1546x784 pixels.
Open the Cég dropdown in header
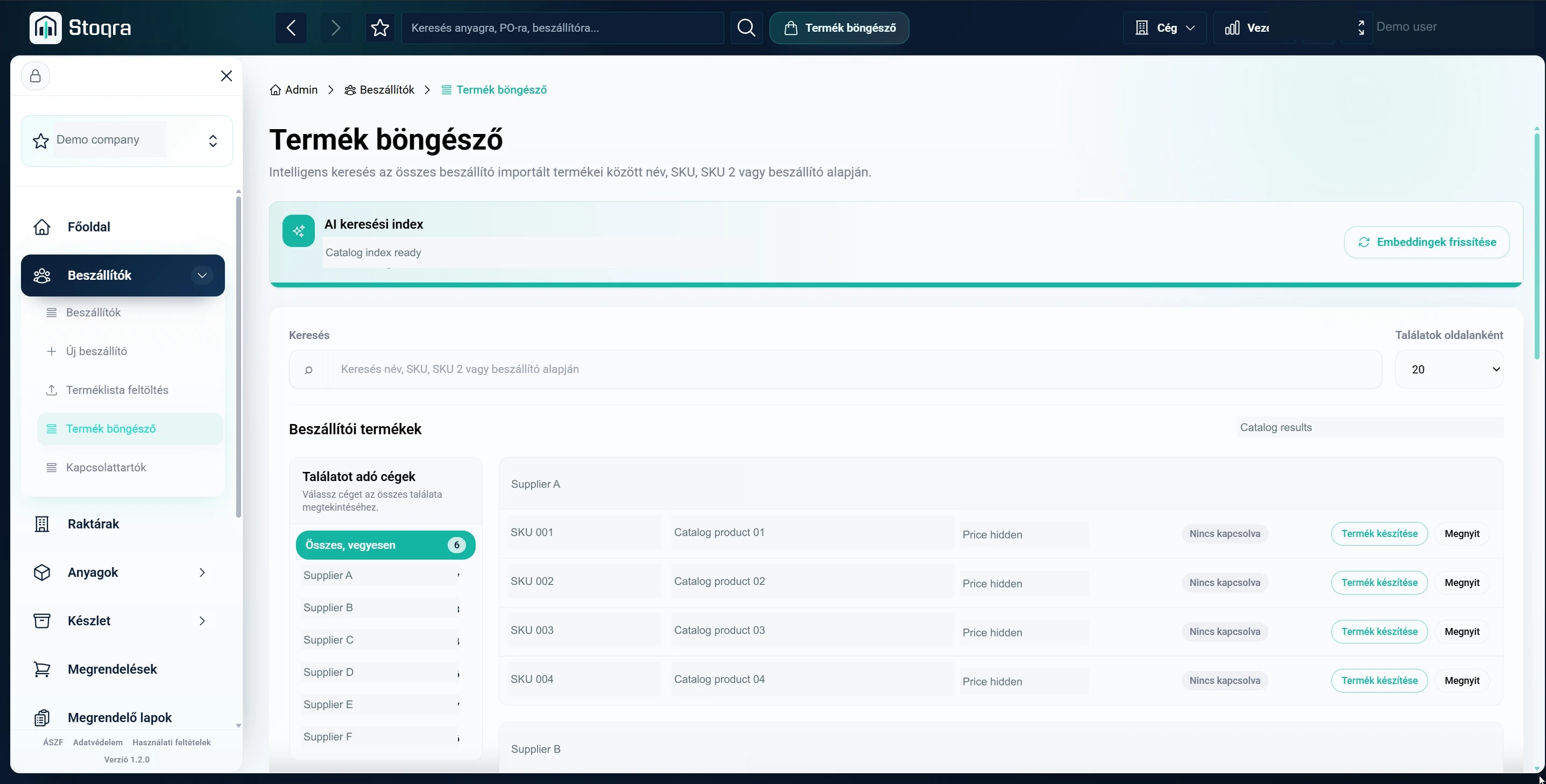coord(1164,27)
